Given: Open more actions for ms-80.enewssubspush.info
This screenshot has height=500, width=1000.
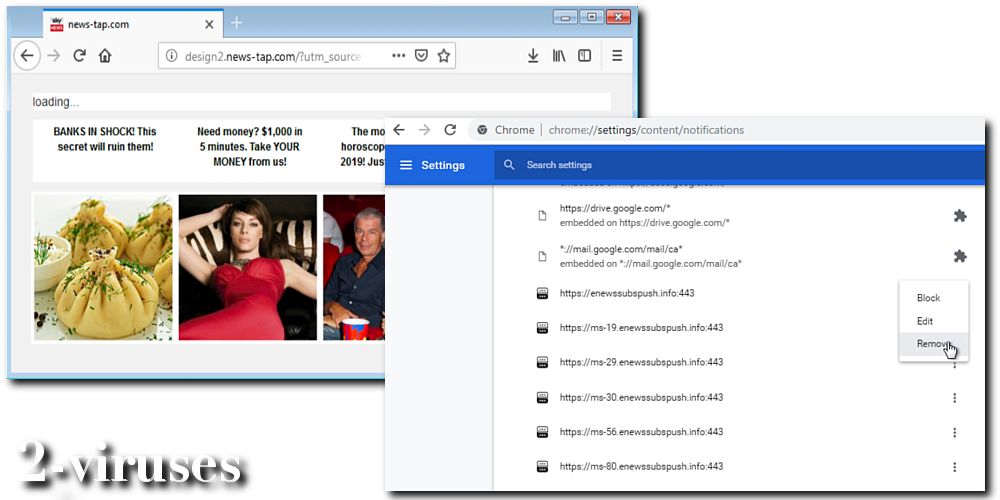Looking at the screenshot, I should coord(955,467).
